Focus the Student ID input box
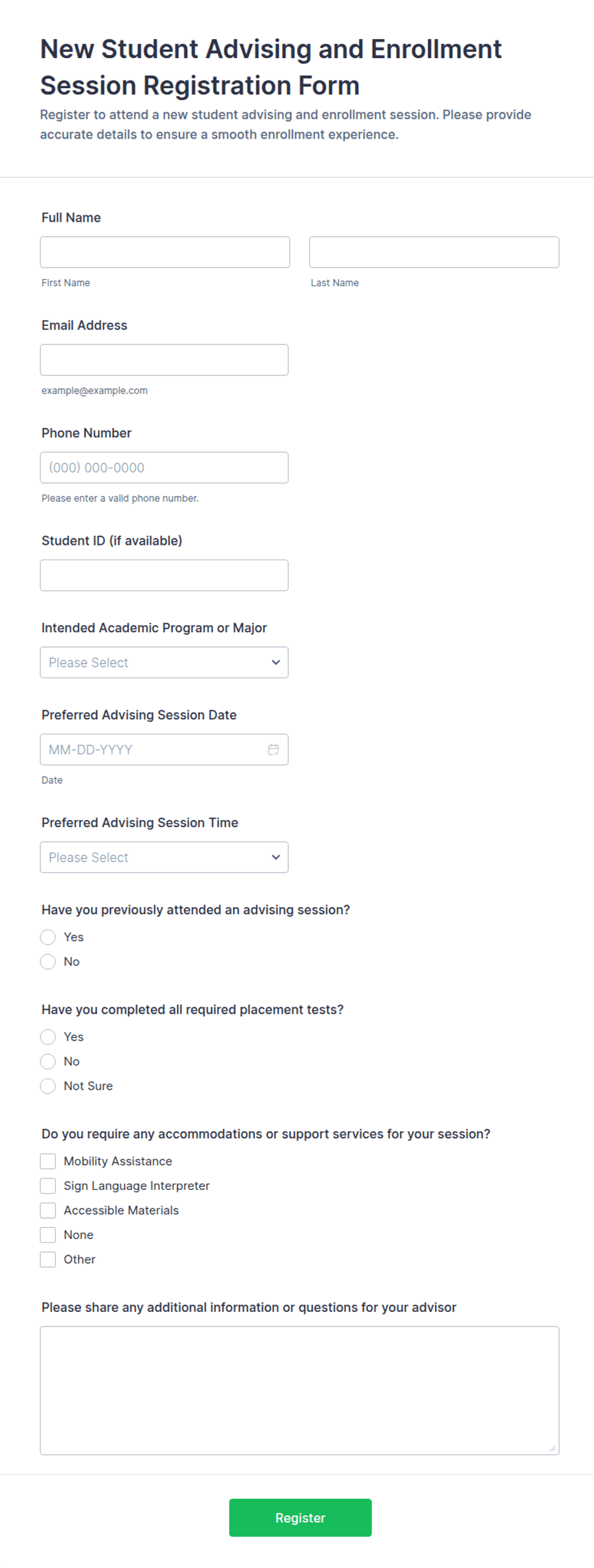This screenshot has width=594, height=1568. pyautogui.click(x=164, y=575)
